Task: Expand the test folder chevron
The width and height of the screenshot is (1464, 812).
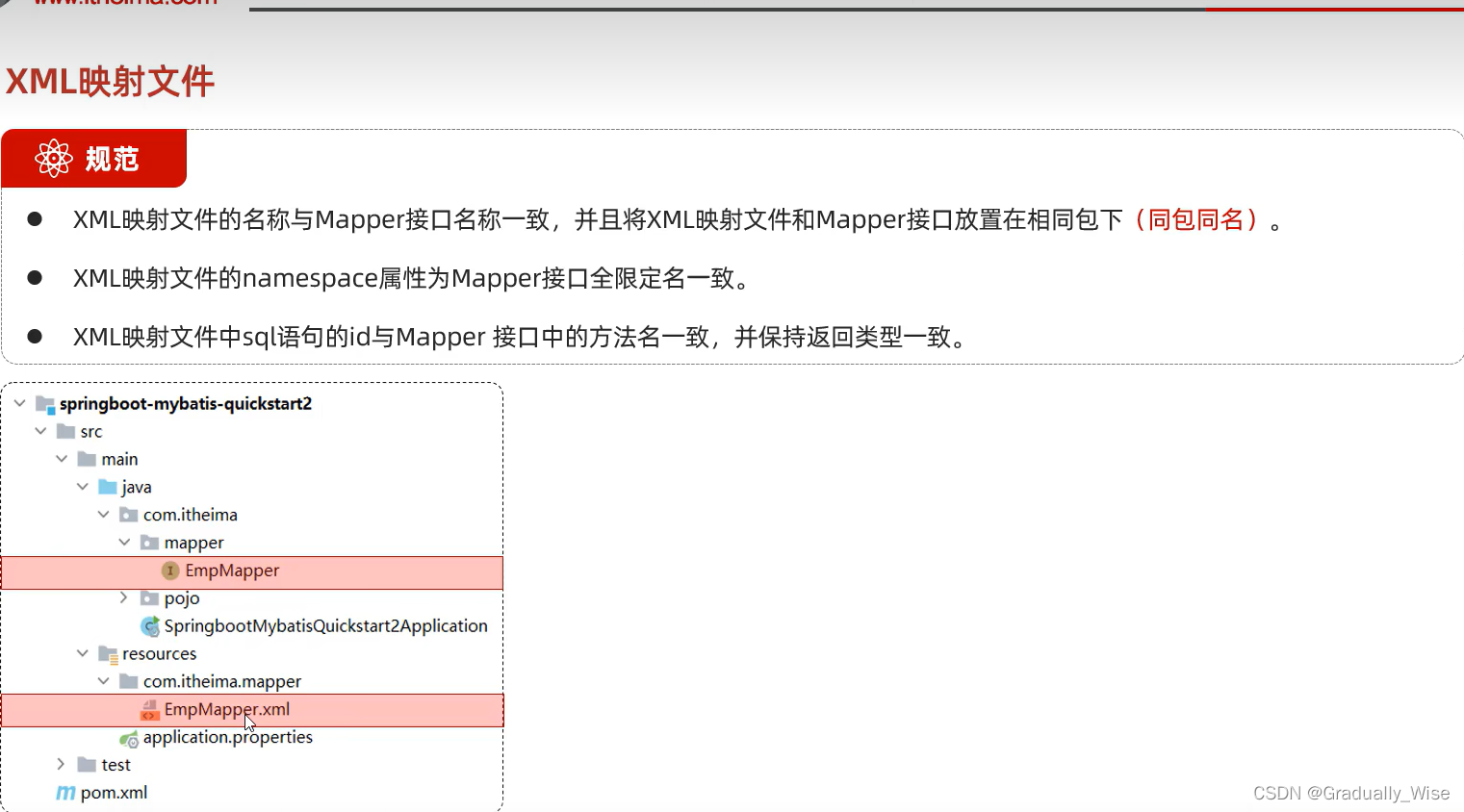Action: pyautogui.click(x=62, y=764)
